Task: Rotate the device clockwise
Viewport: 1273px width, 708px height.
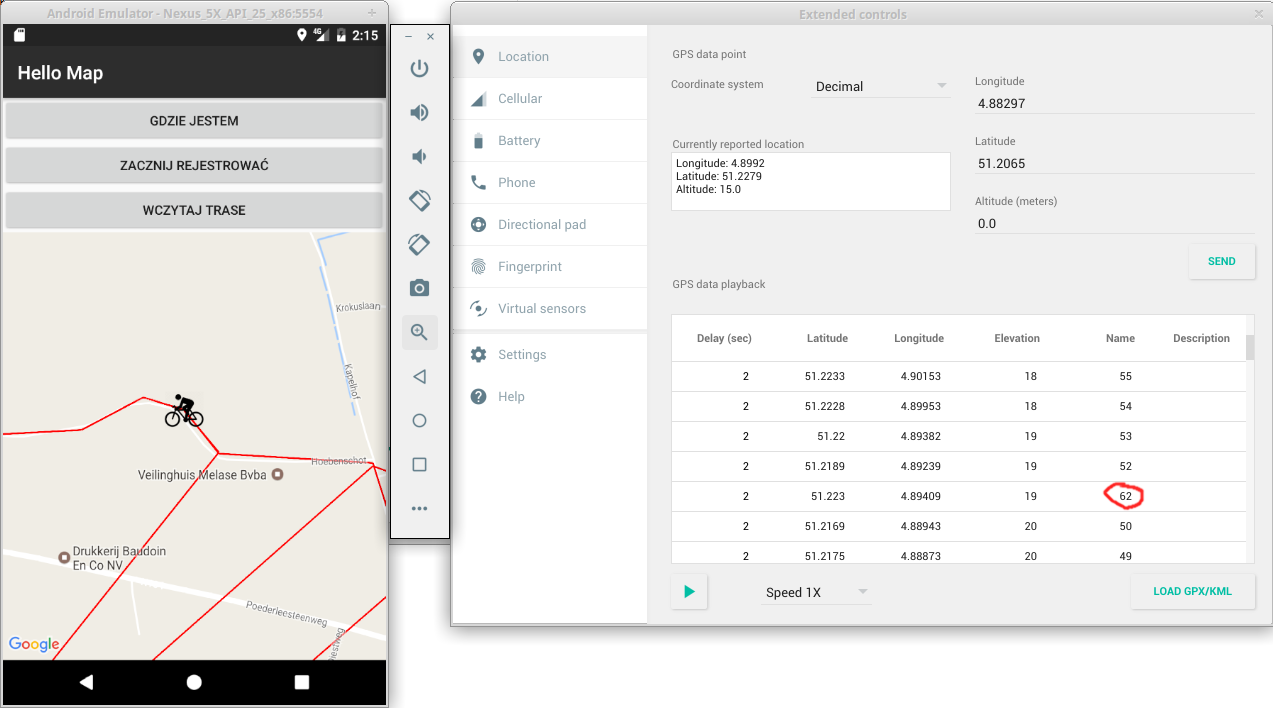Action: coord(419,244)
